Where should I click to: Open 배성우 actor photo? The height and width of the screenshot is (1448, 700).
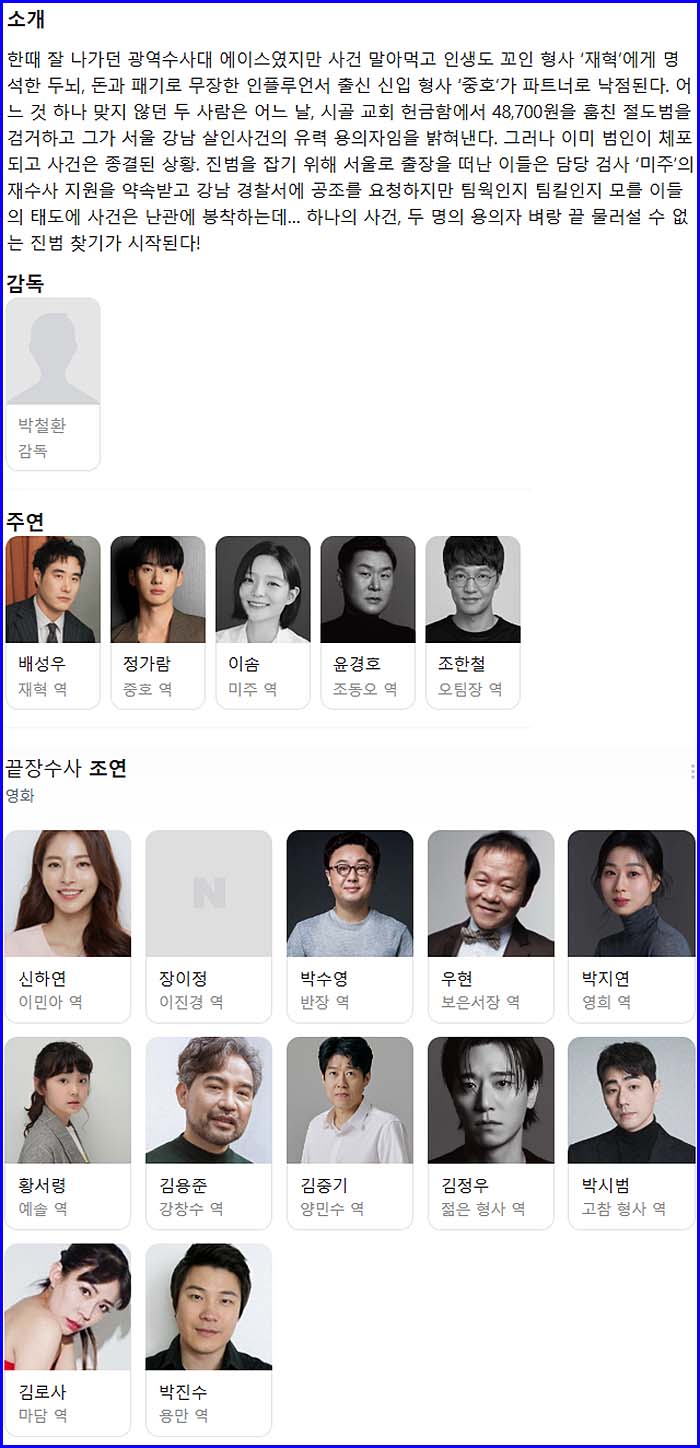[x=53, y=589]
